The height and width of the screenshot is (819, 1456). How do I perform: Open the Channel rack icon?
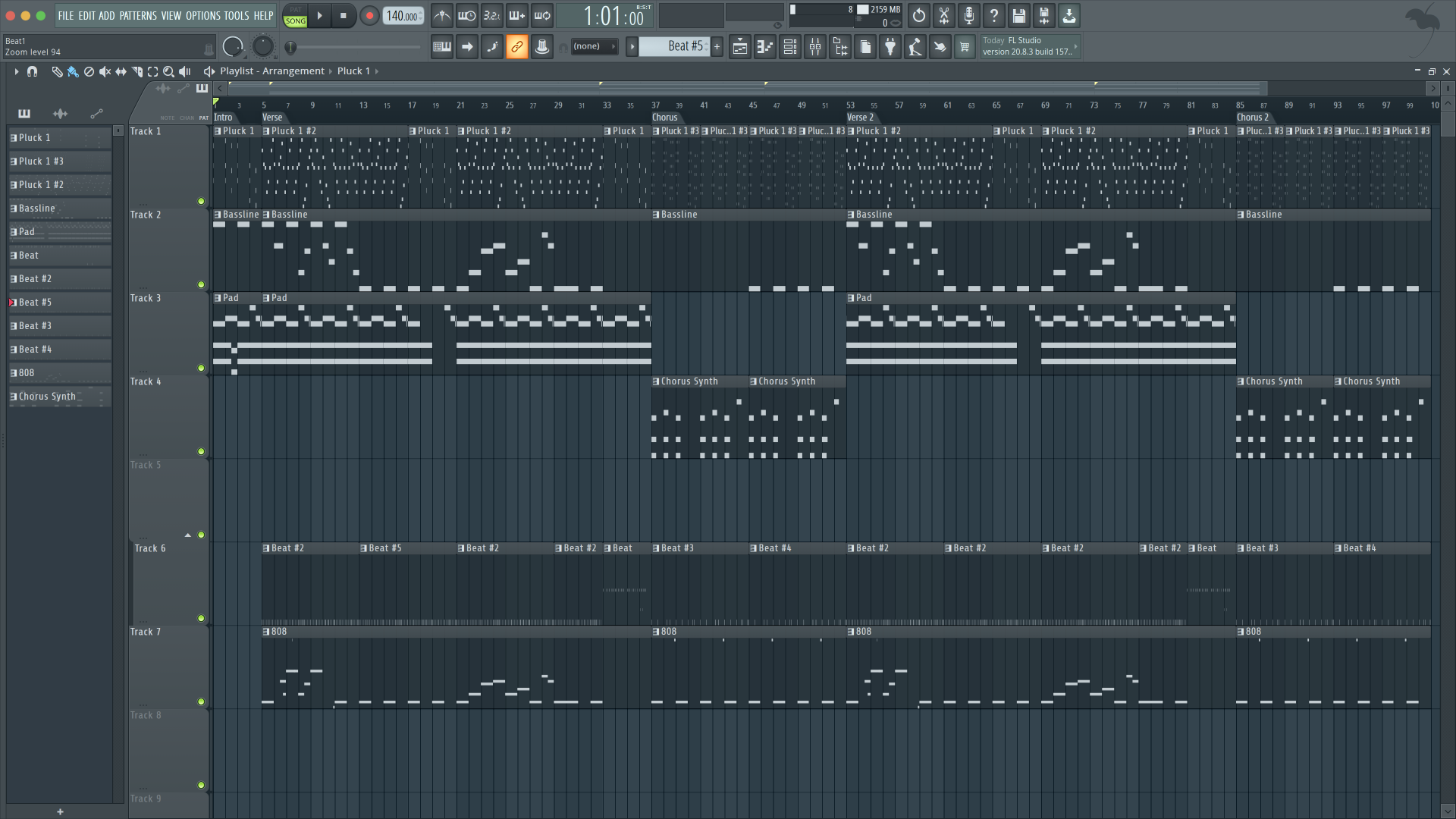(790, 47)
